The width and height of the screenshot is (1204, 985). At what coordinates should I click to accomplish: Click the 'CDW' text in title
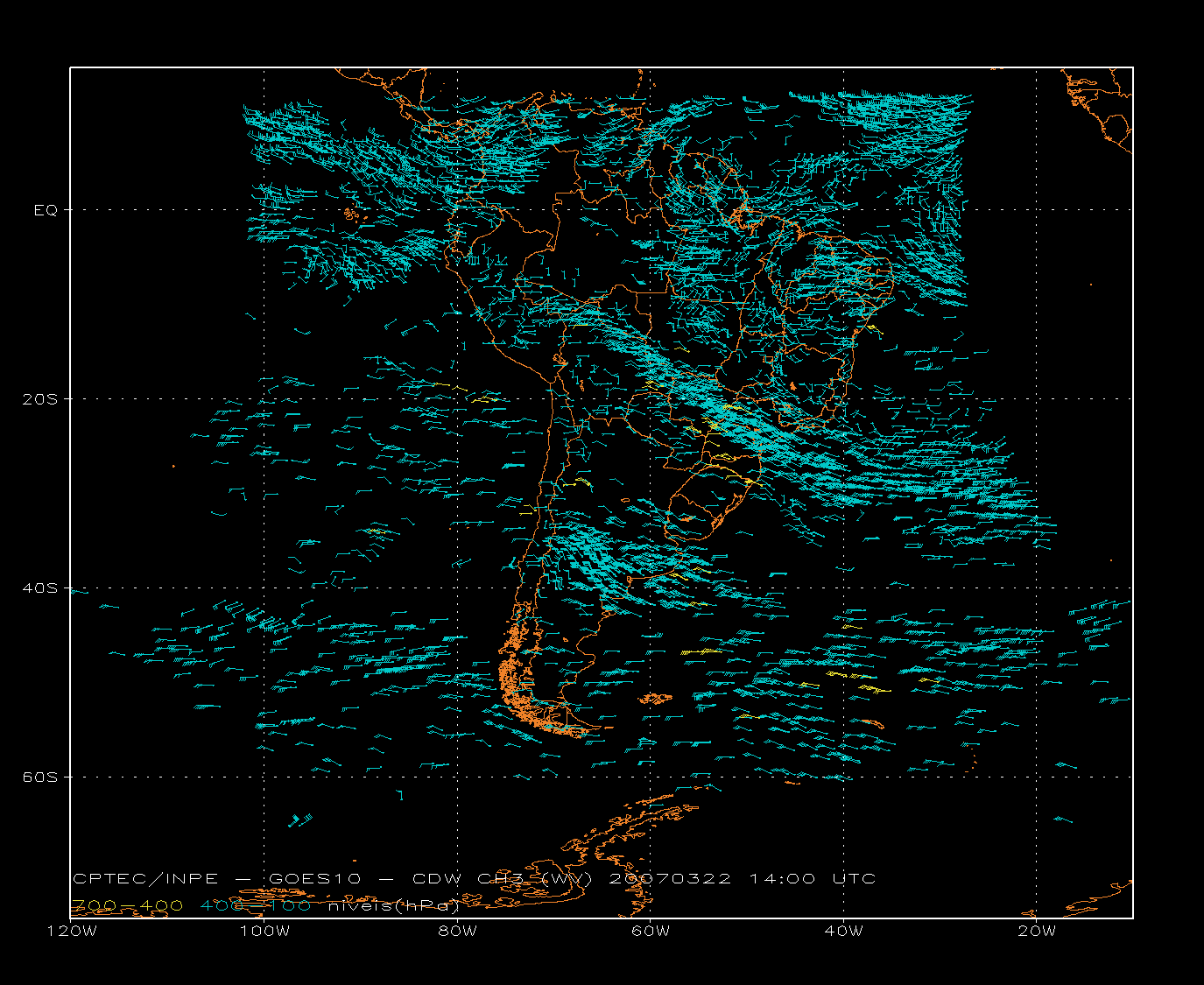437,879
